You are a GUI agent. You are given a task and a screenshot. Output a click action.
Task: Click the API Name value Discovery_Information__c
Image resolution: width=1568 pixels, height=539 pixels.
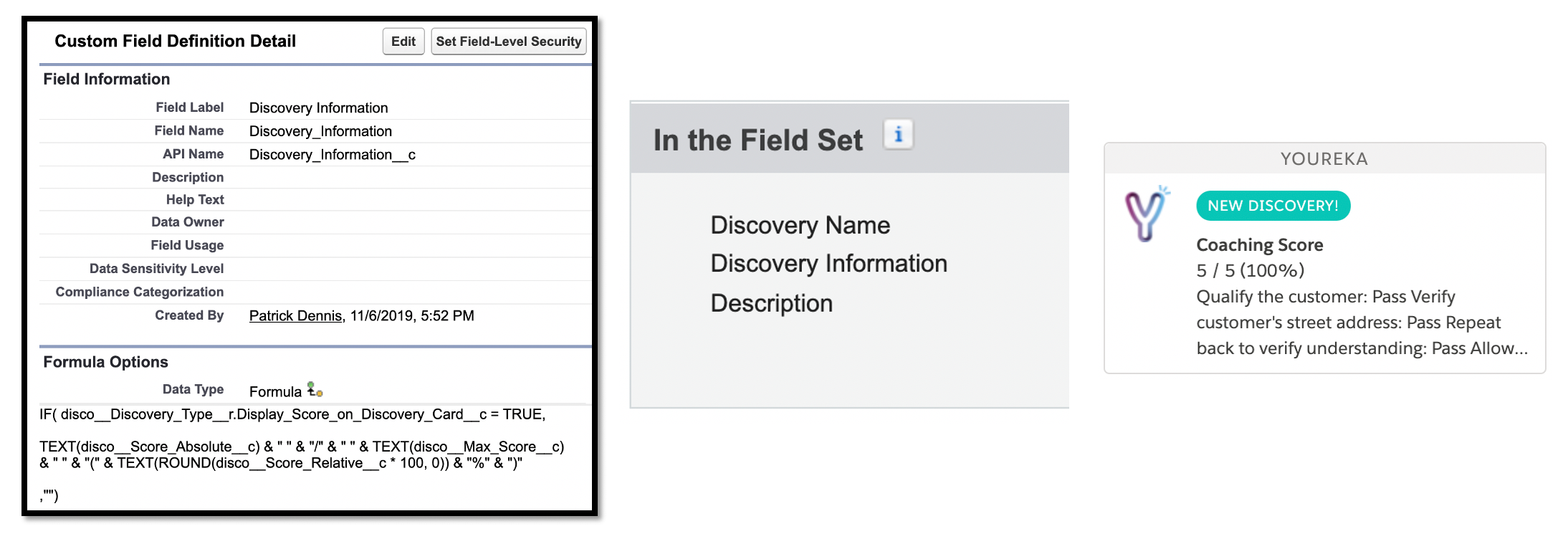point(332,155)
